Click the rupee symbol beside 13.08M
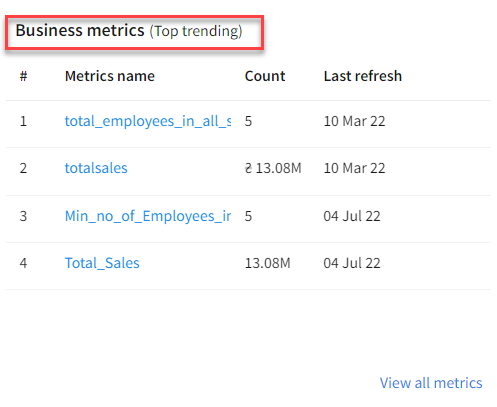Viewport: 497px width, 407px height. (248, 168)
